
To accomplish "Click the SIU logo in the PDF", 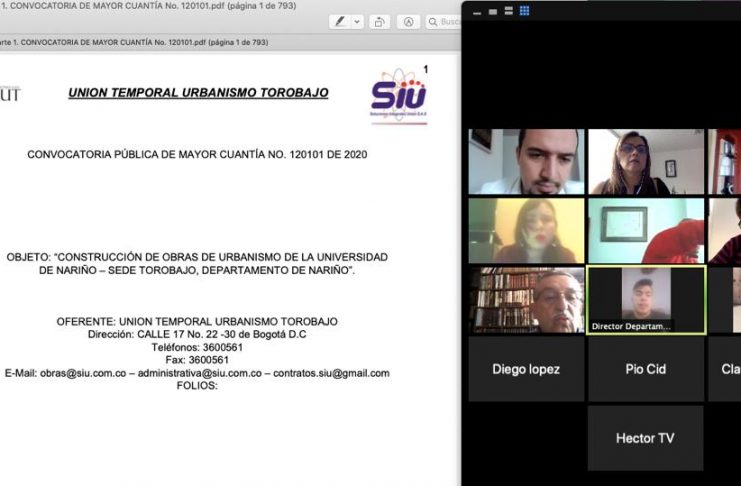I will coord(399,96).
